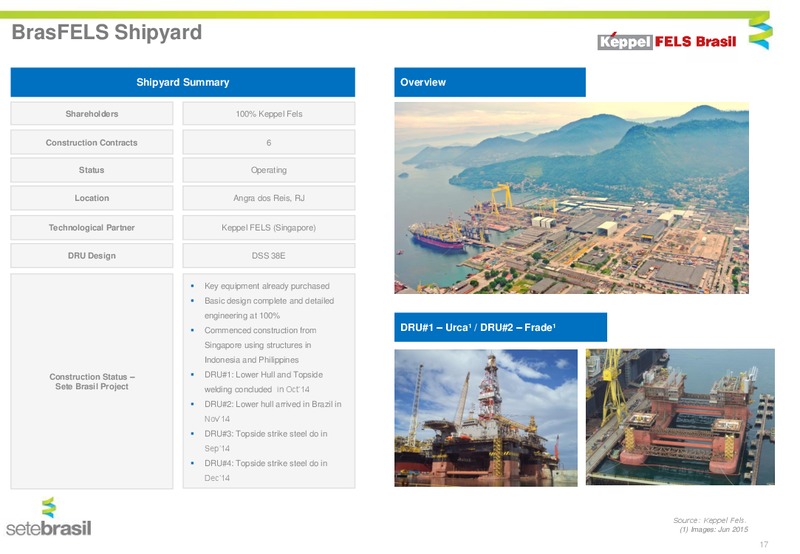800x554 pixels.
Task: Open the DRU#1 Urca drilling rig photo
Action: pos(486,418)
